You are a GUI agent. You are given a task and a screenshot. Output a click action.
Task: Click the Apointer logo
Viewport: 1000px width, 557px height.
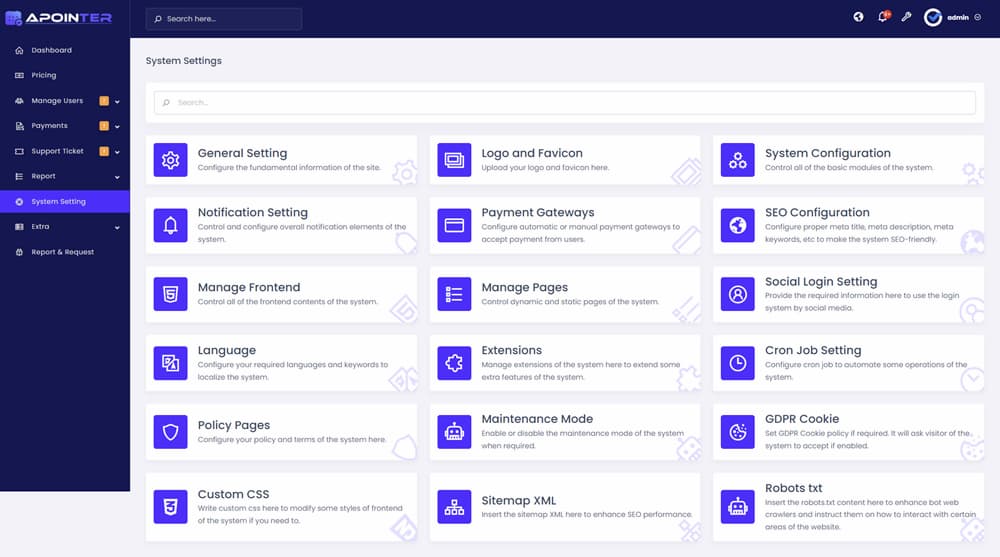59,18
